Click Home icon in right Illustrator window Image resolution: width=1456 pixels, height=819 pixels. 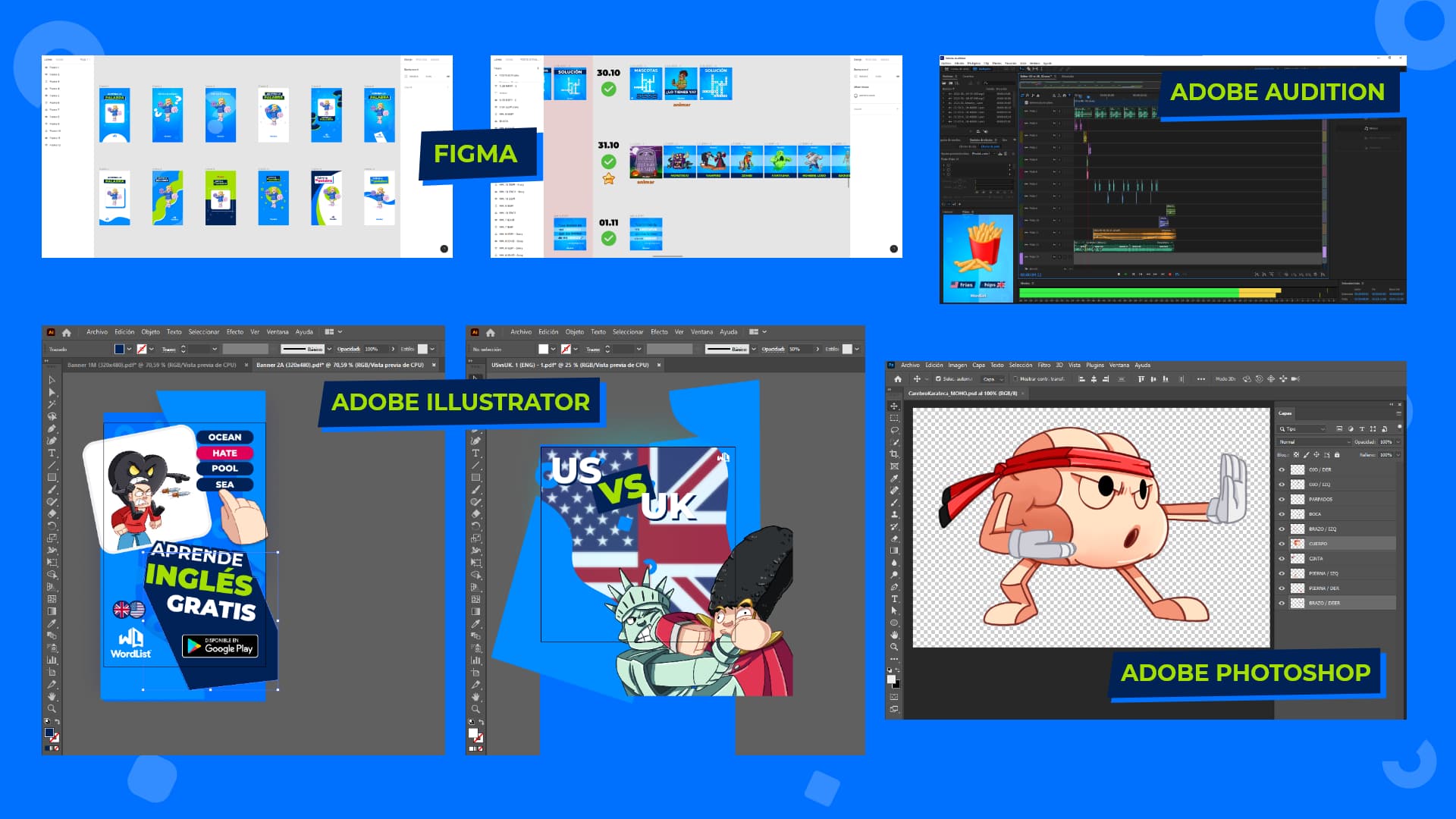[491, 332]
